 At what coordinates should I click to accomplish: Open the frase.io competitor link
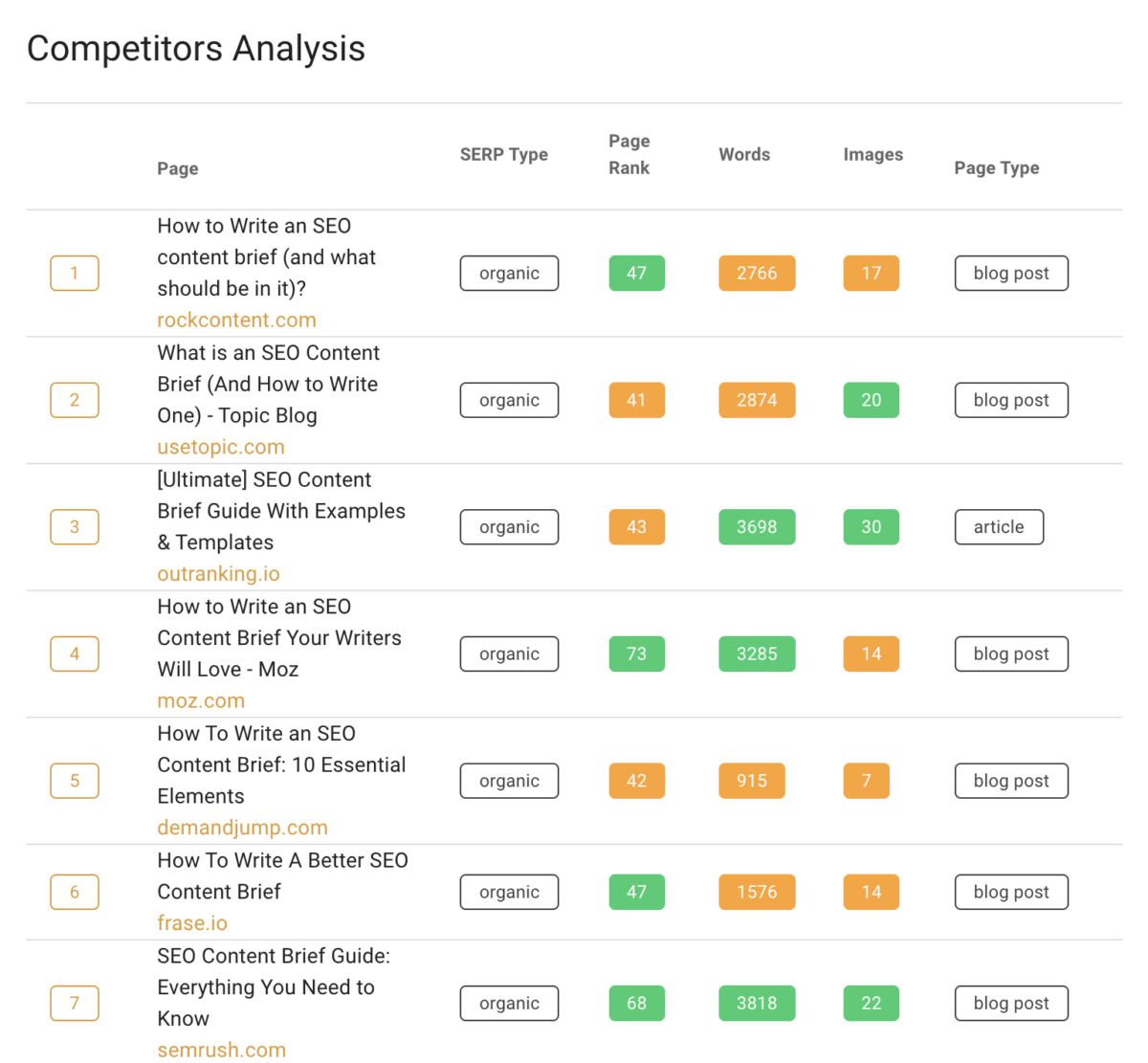[x=191, y=922]
